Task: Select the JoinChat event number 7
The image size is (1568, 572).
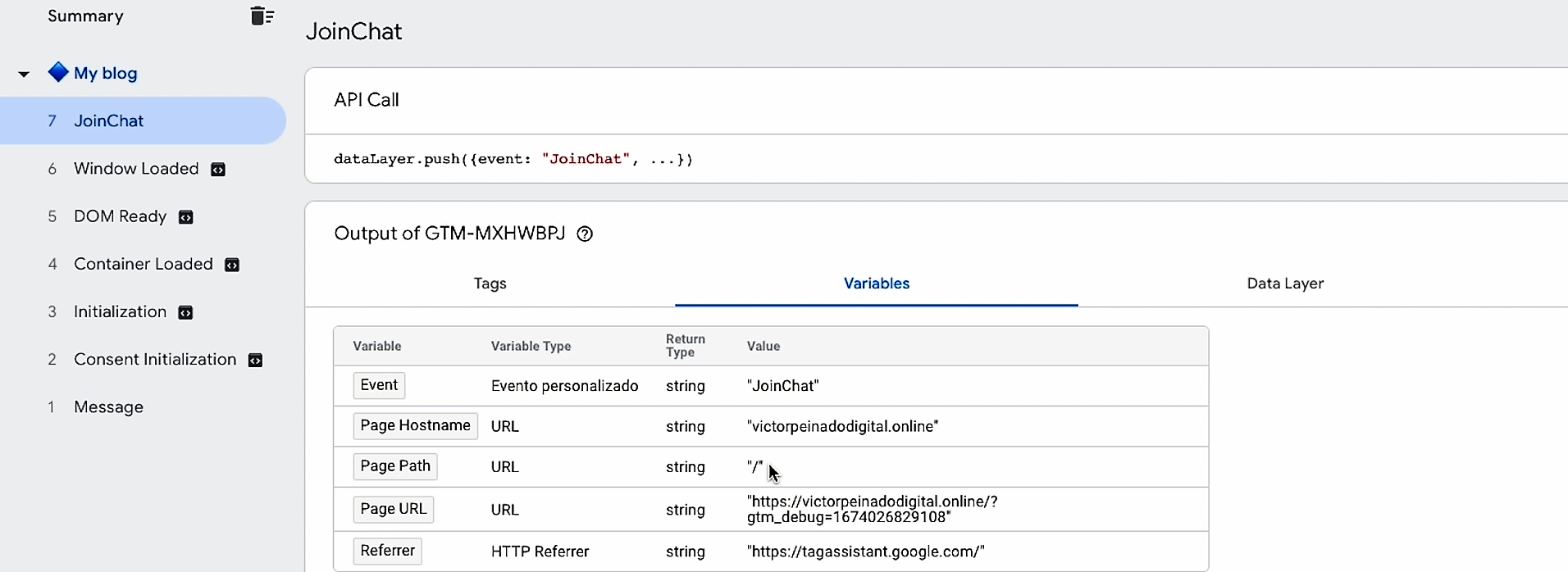Action: point(108,121)
